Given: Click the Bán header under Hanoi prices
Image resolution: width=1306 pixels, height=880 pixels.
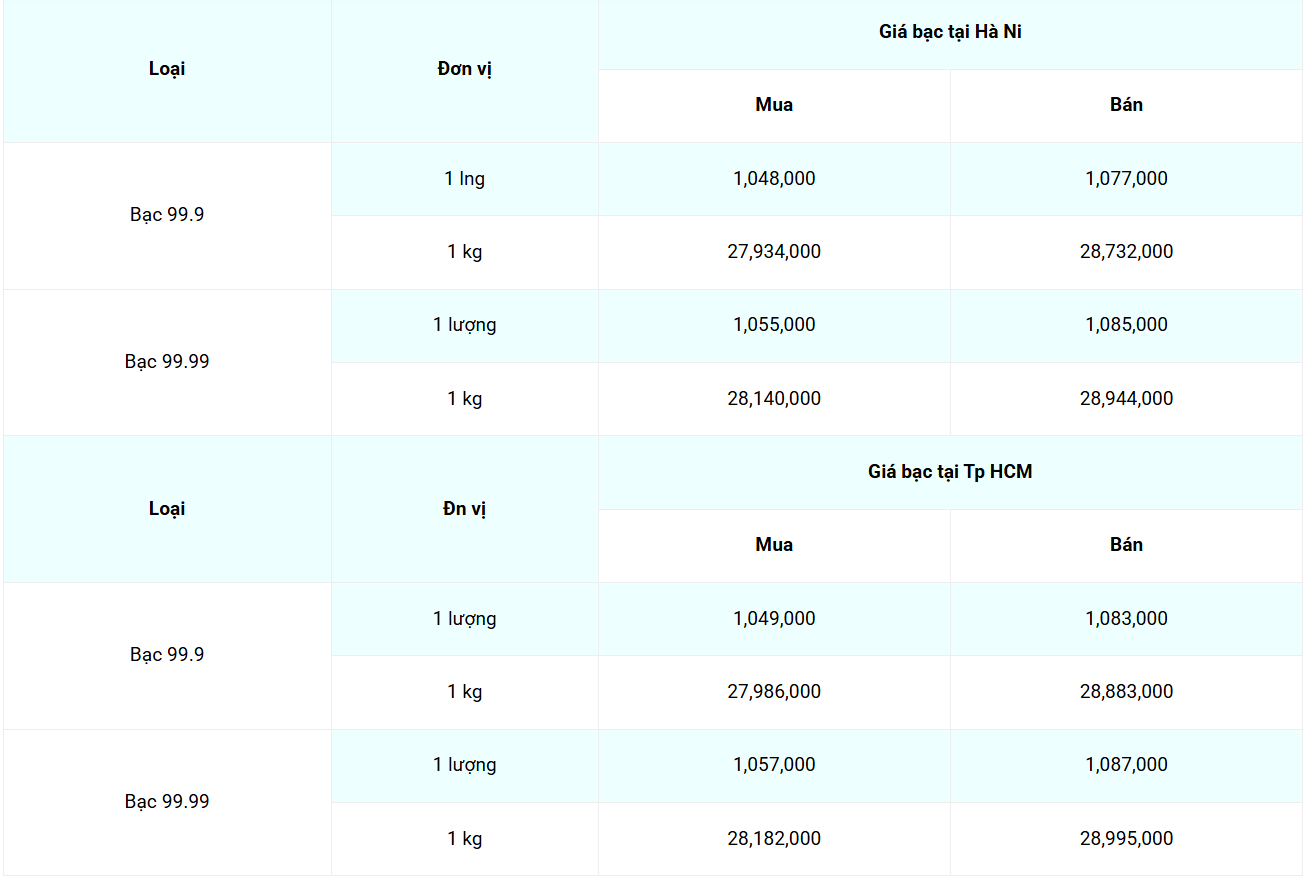Looking at the screenshot, I should click(1126, 105).
